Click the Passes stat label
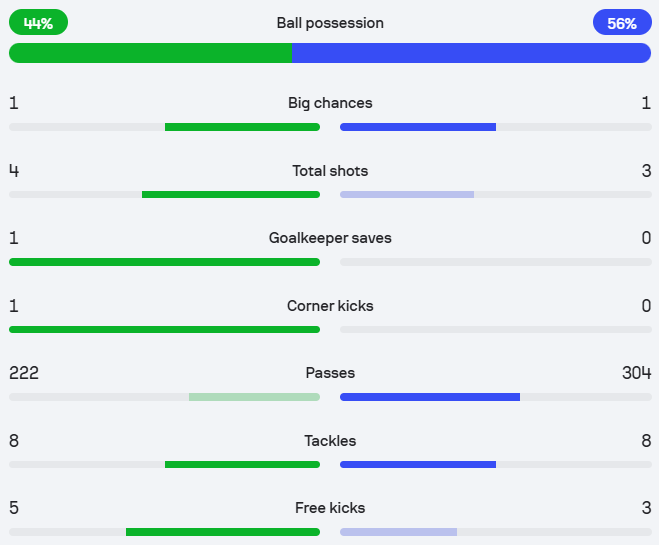Image resolution: width=659 pixels, height=545 pixels. click(x=330, y=373)
